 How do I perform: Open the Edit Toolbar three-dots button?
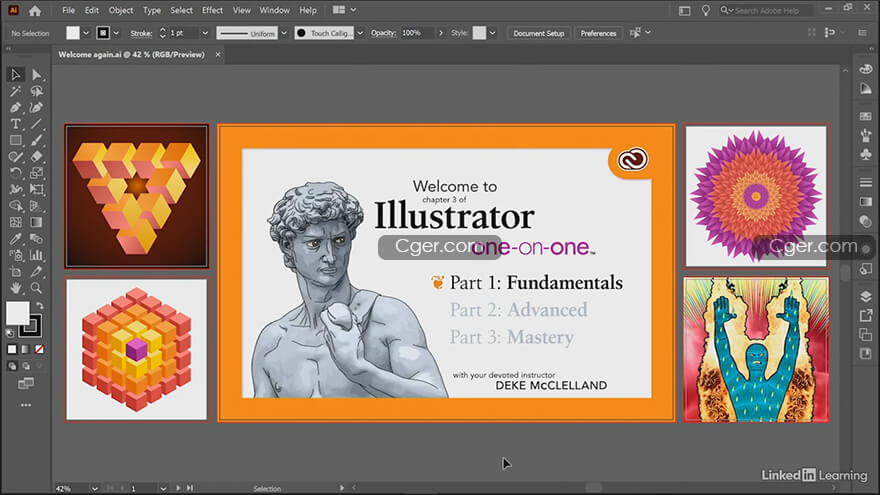click(x=26, y=405)
